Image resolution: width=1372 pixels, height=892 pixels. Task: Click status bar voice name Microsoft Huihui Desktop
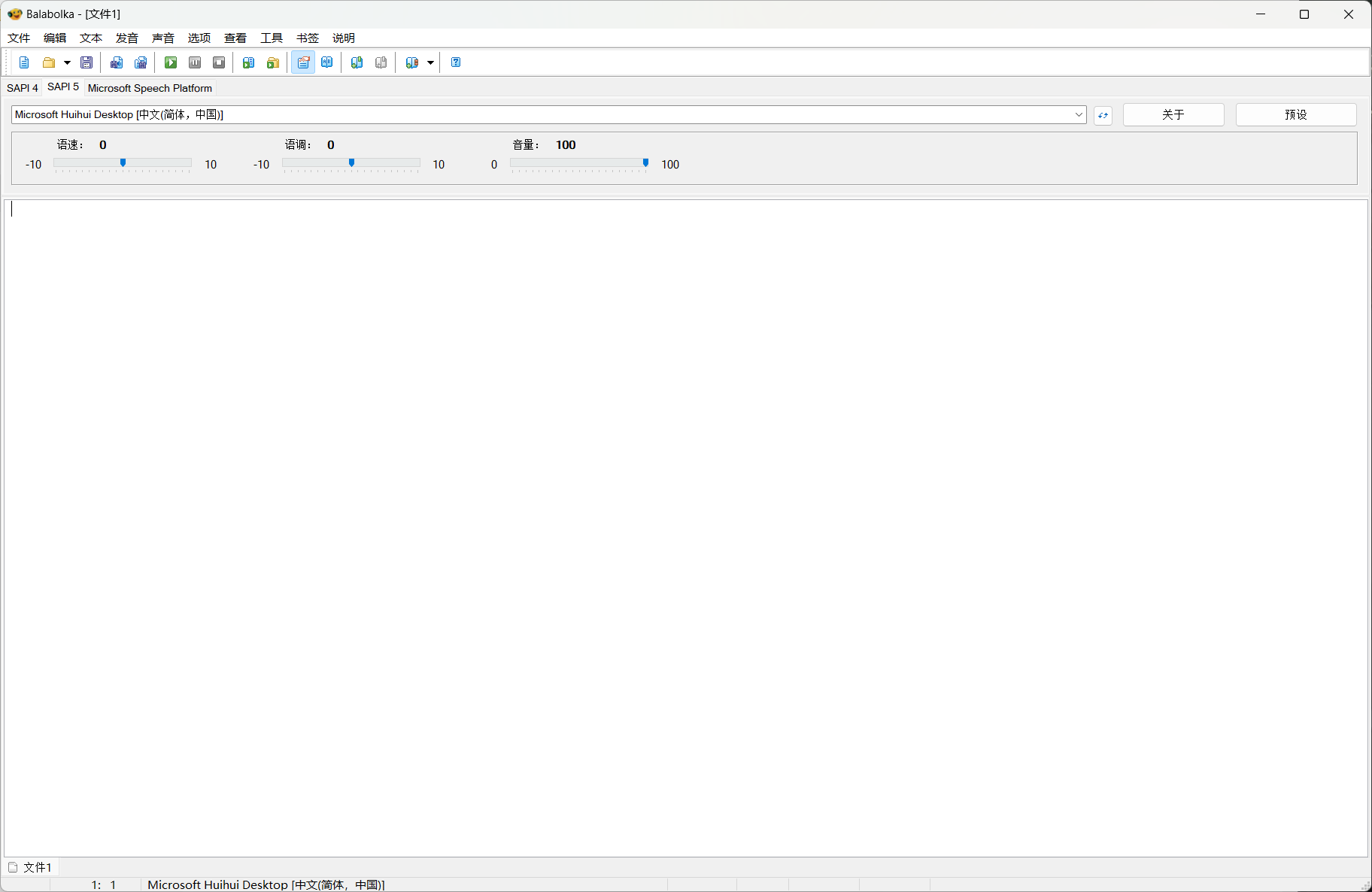266,884
